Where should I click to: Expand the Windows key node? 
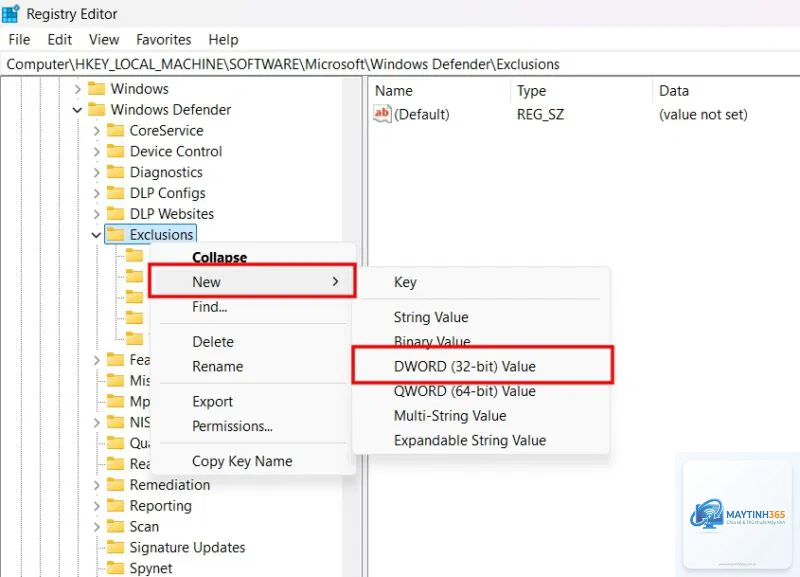[x=78, y=89]
